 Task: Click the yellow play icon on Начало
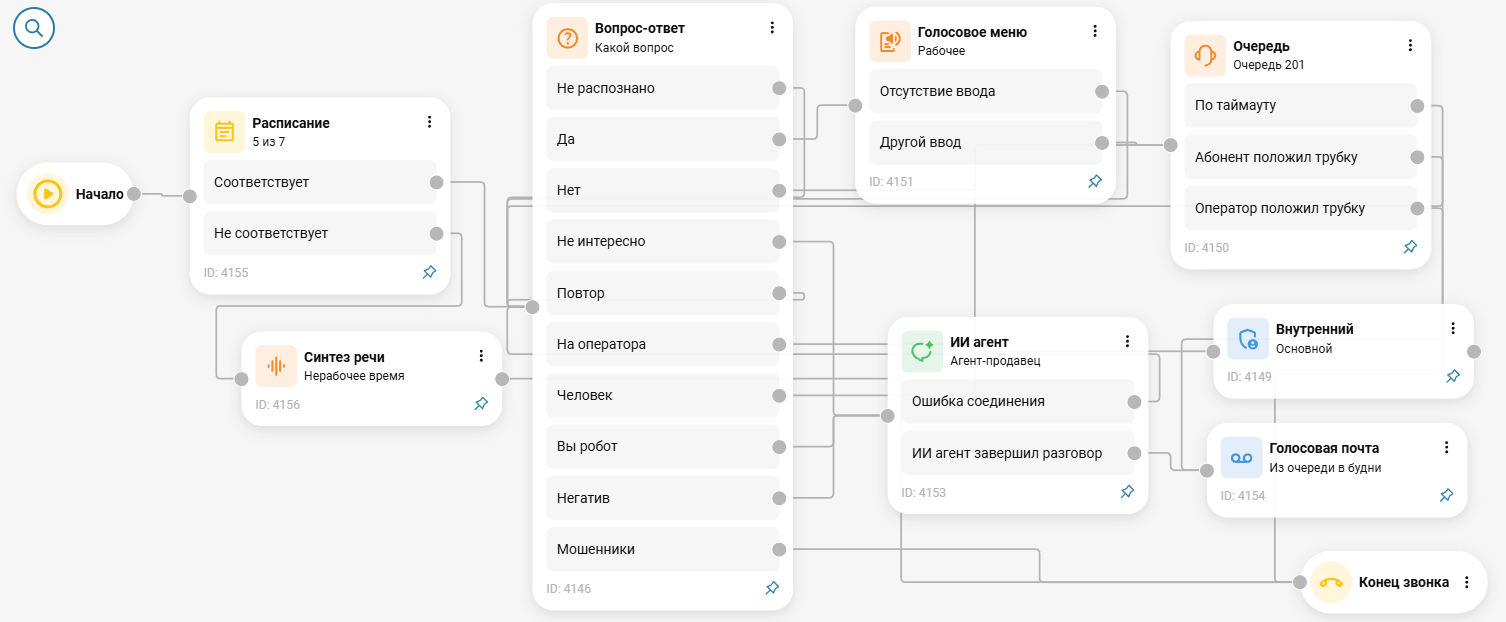(47, 194)
